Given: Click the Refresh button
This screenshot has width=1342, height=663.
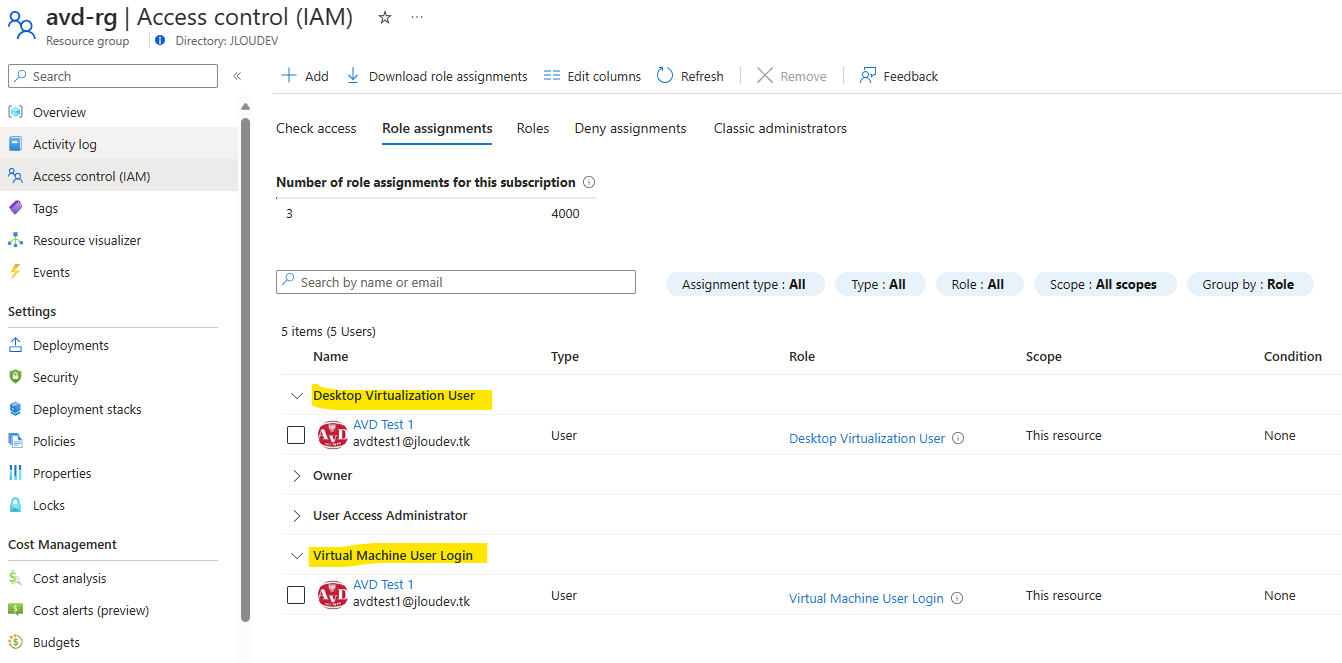Looking at the screenshot, I should pos(690,76).
